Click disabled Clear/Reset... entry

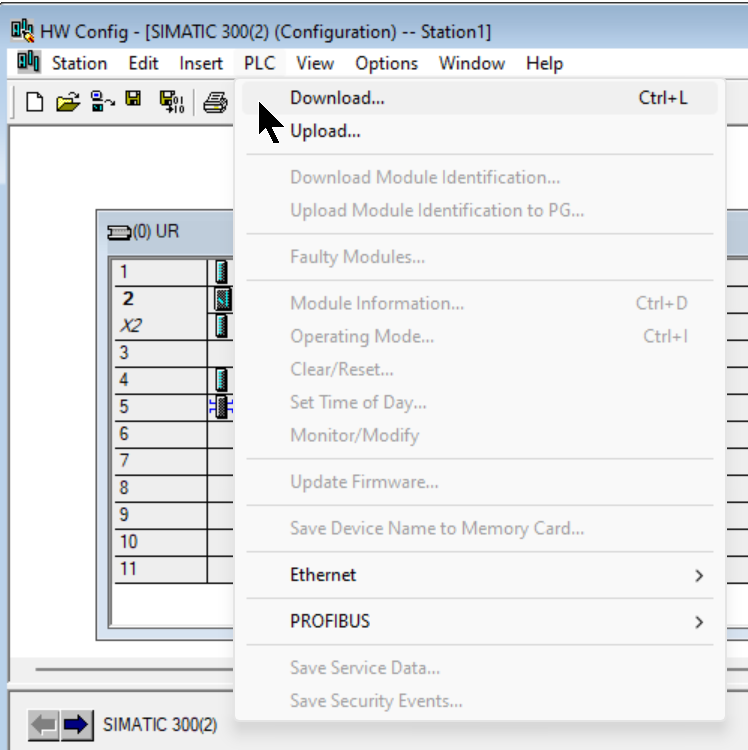coord(480,369)
